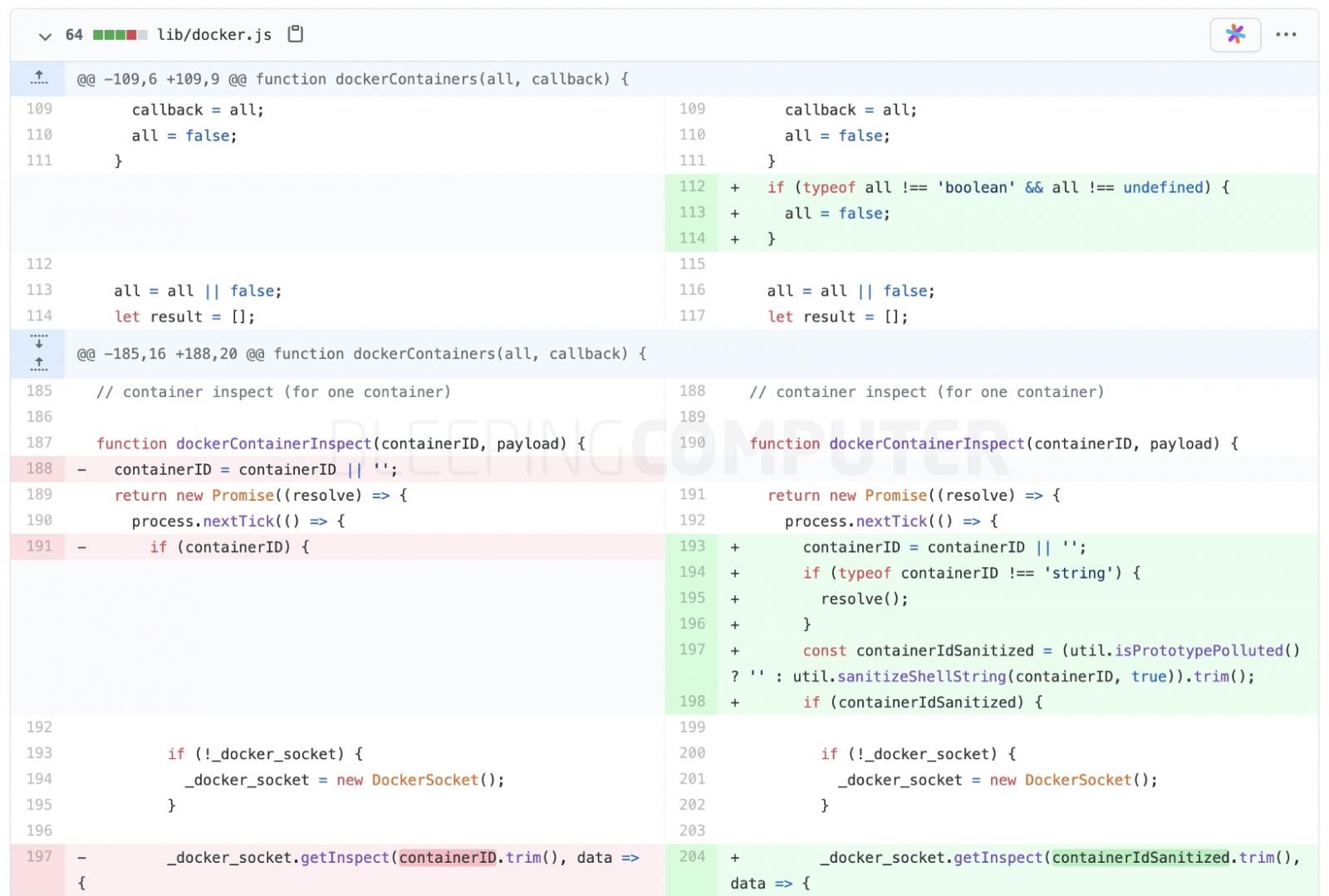
Task: Collapse the lib/docker.js diff section
Action: pos(45,36)
